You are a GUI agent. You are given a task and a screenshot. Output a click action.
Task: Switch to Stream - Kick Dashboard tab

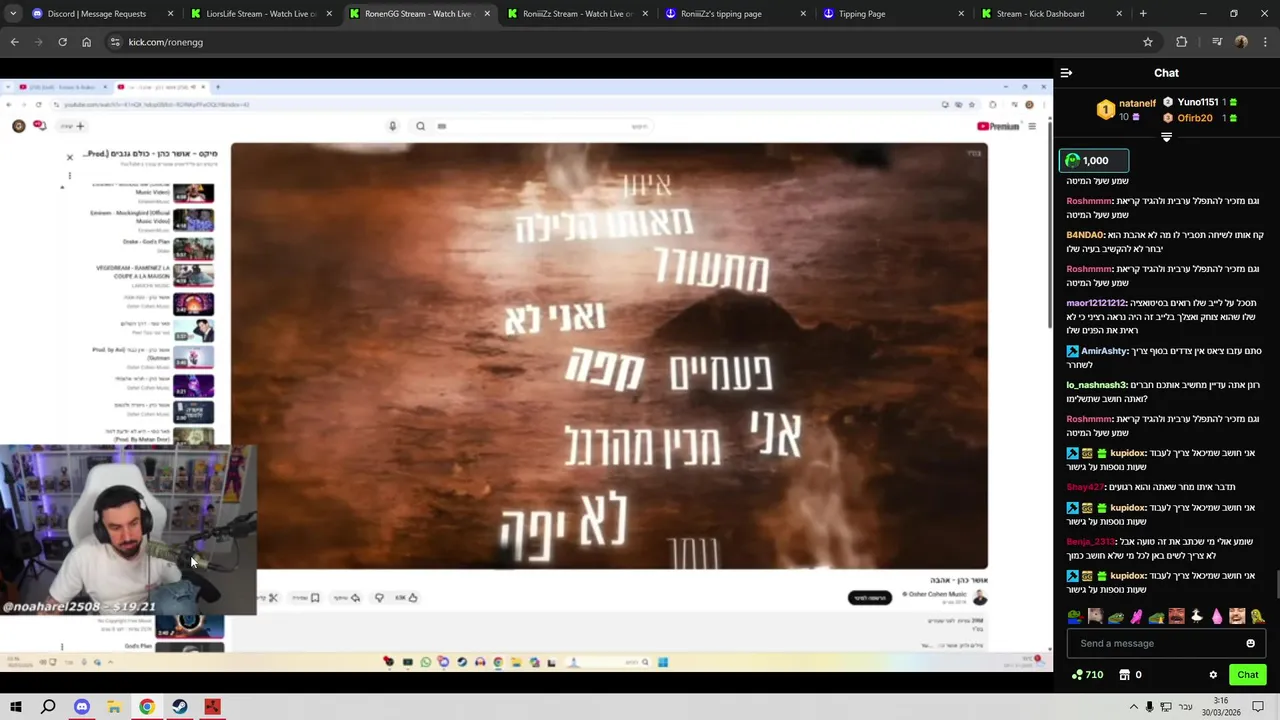pos(1052,14)
